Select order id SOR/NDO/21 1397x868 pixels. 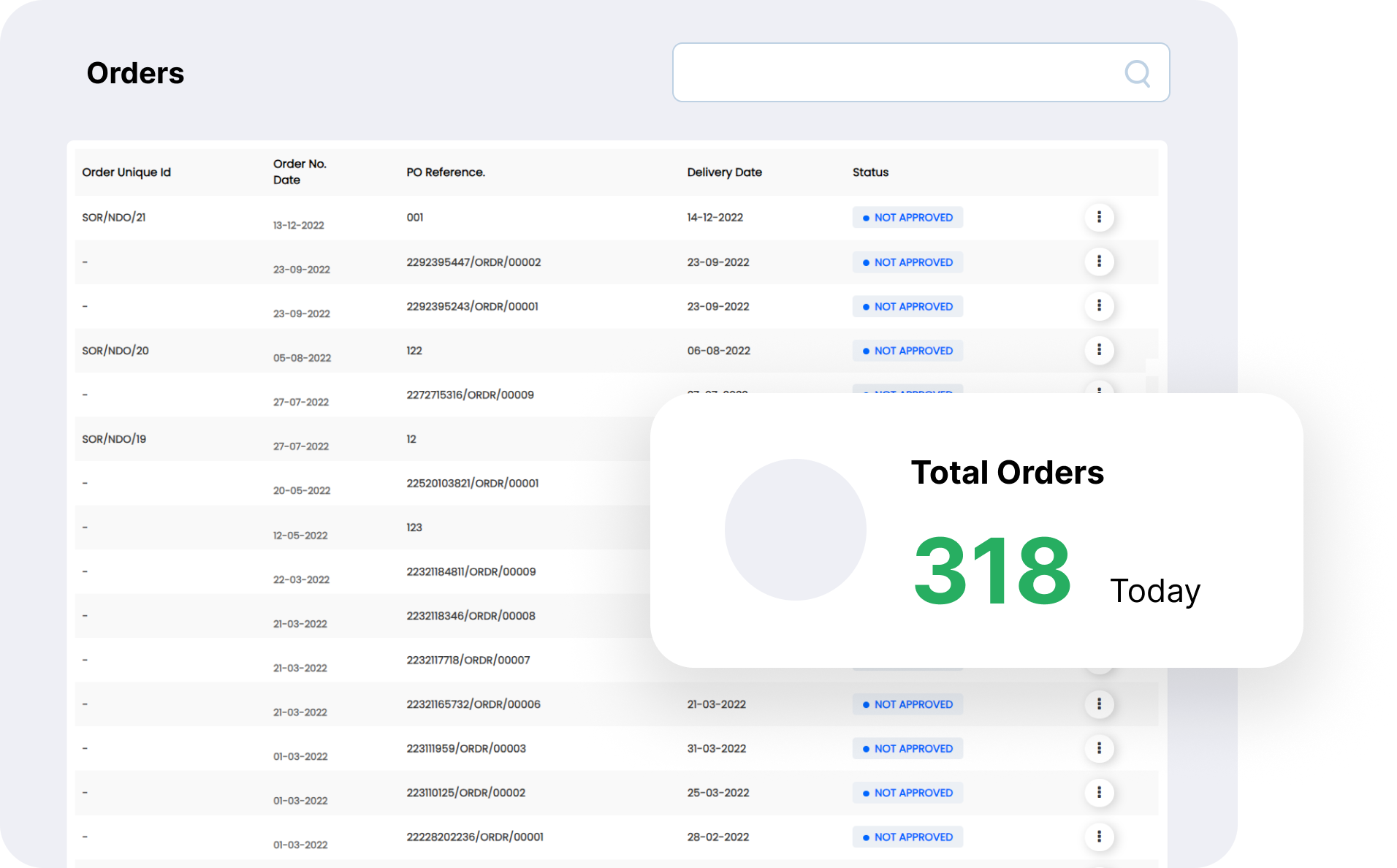tap(114, 217)
